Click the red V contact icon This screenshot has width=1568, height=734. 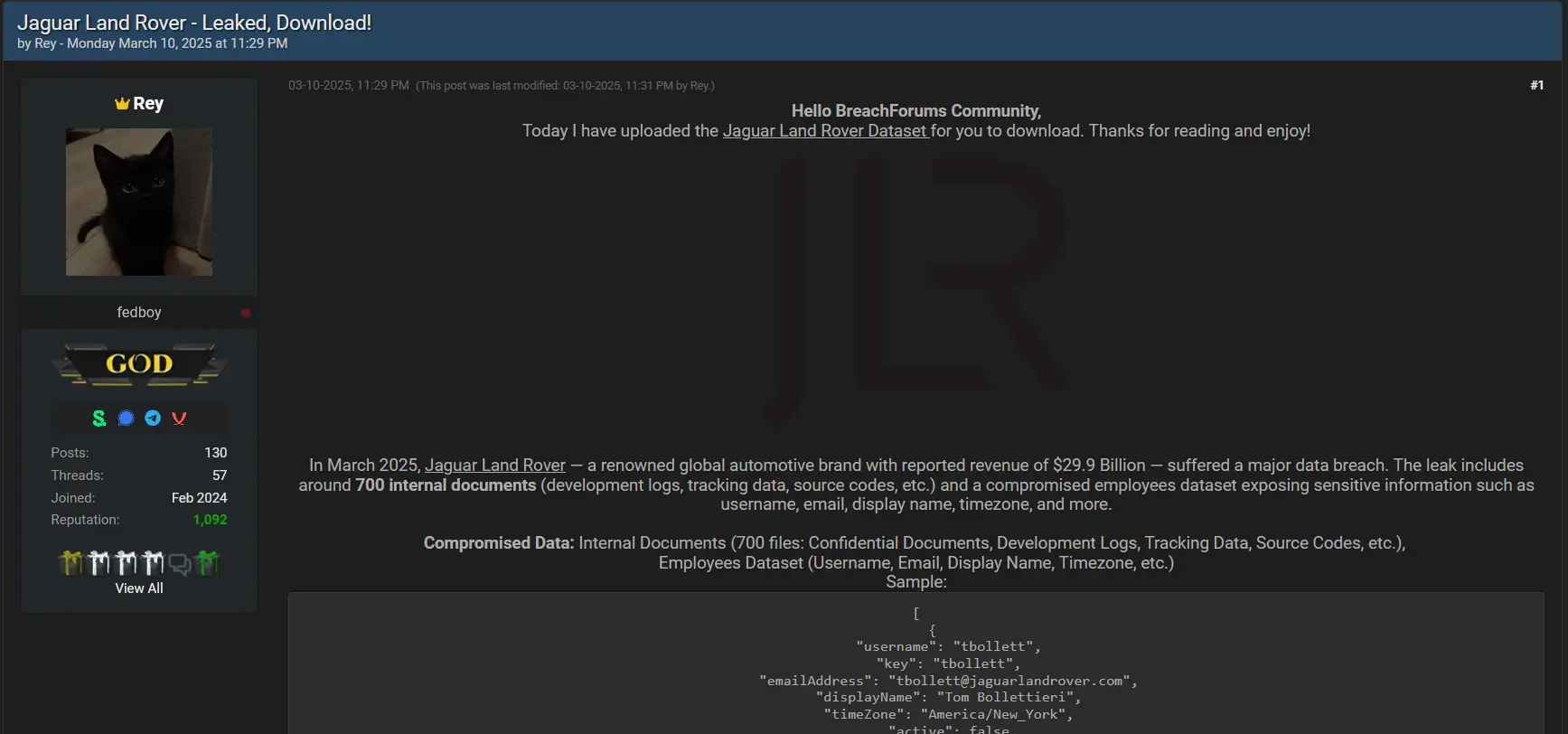[179, 418]
